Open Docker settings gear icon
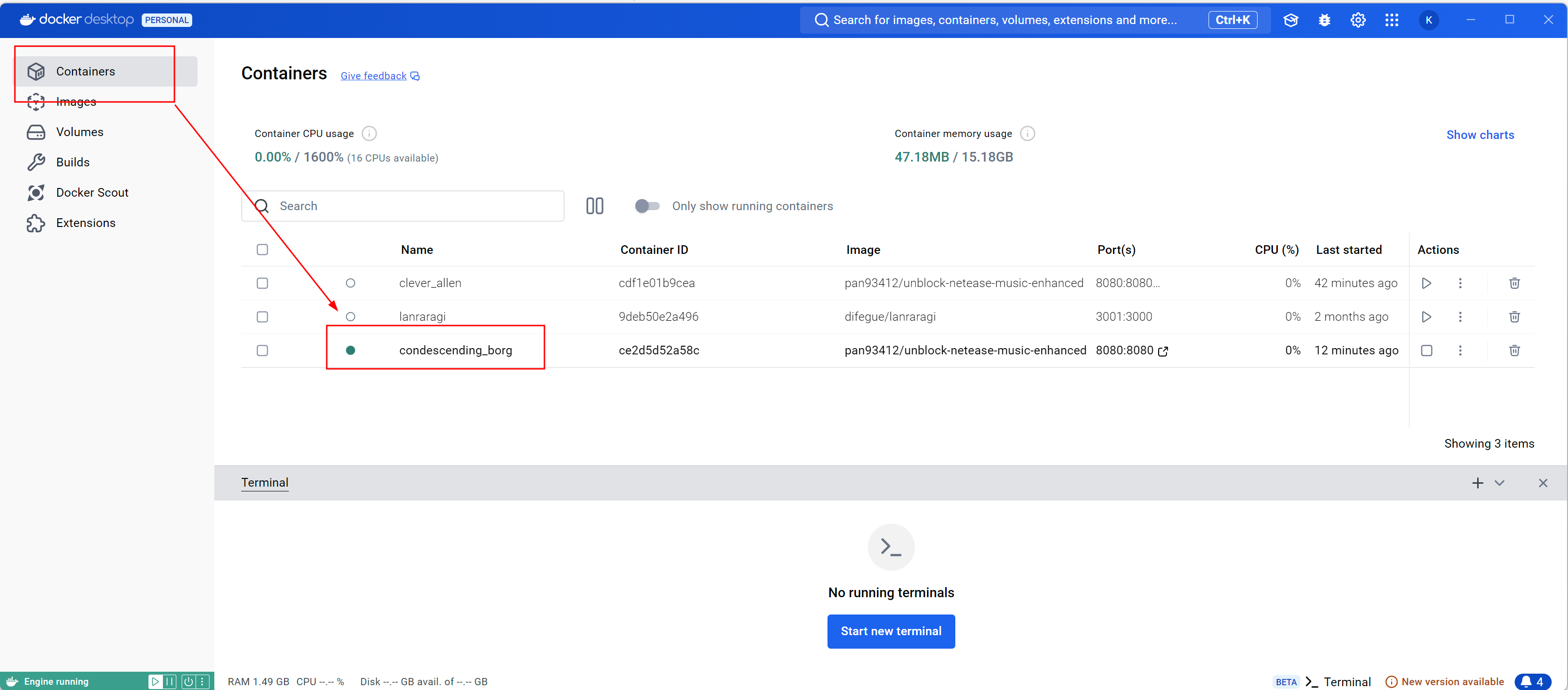The image size is (1568, 690). tap(1358, 20)
